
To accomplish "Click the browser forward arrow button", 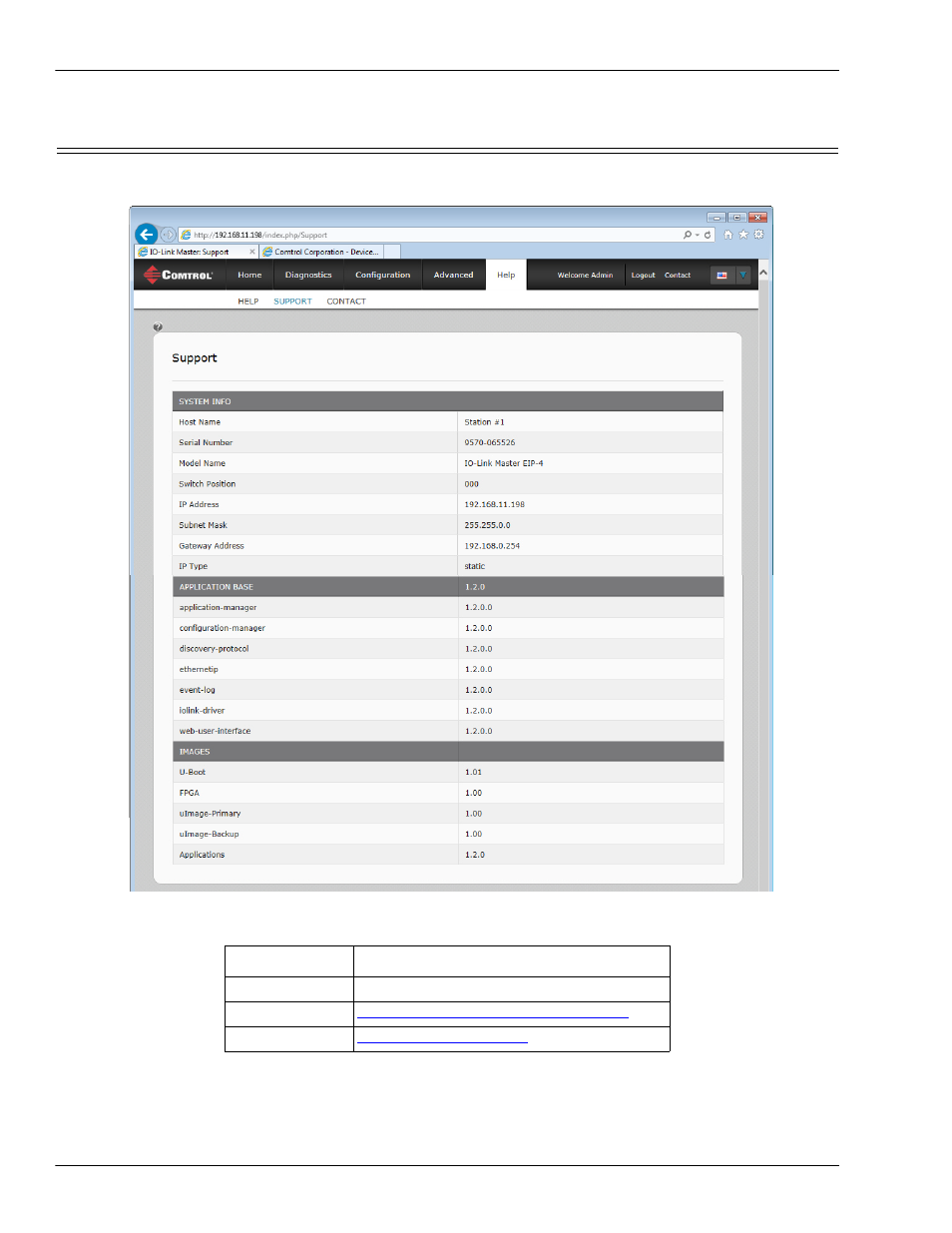I will [x=168, y=235].
